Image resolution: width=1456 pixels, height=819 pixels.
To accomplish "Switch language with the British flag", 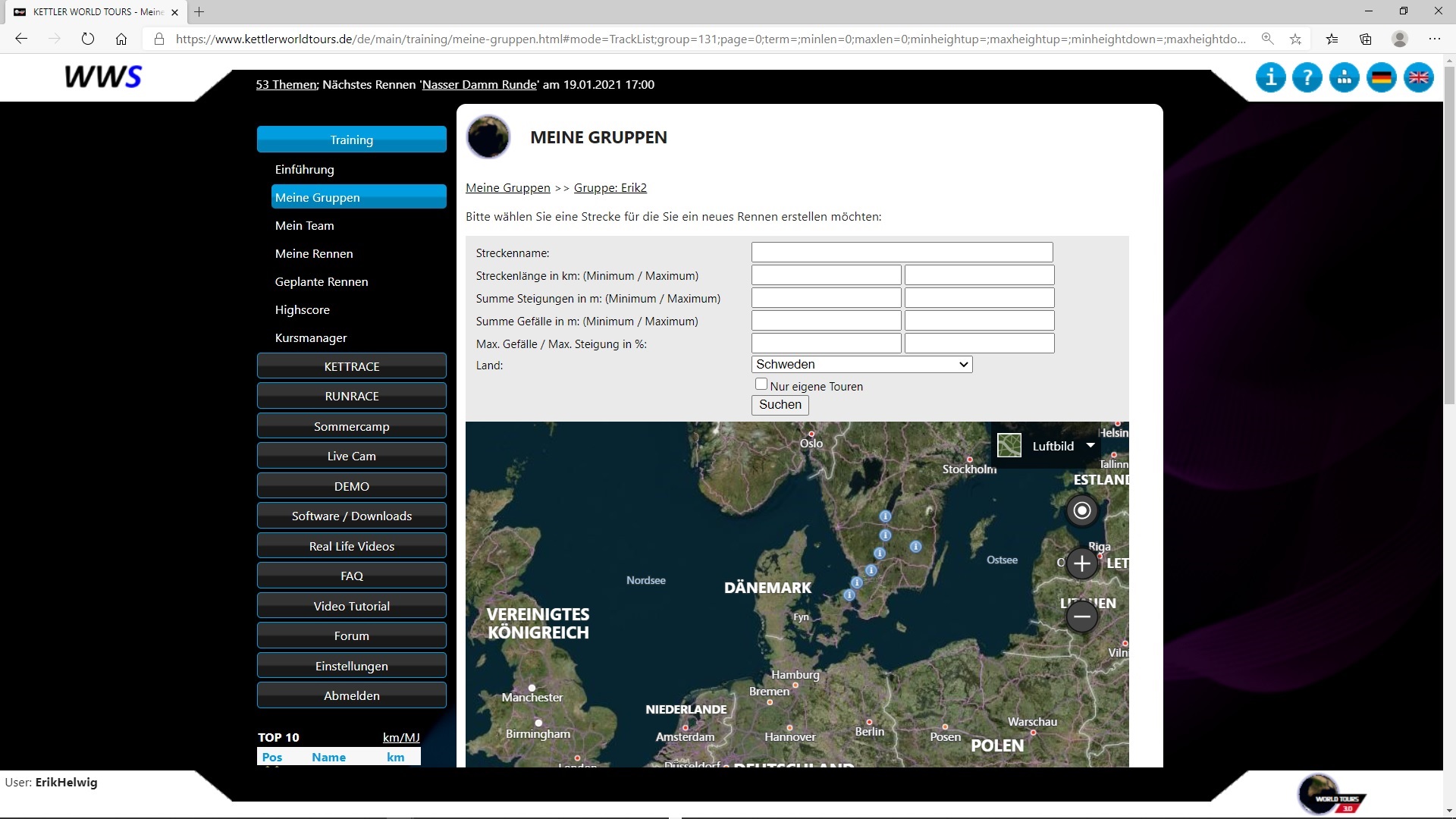I will click(1419, 77).
